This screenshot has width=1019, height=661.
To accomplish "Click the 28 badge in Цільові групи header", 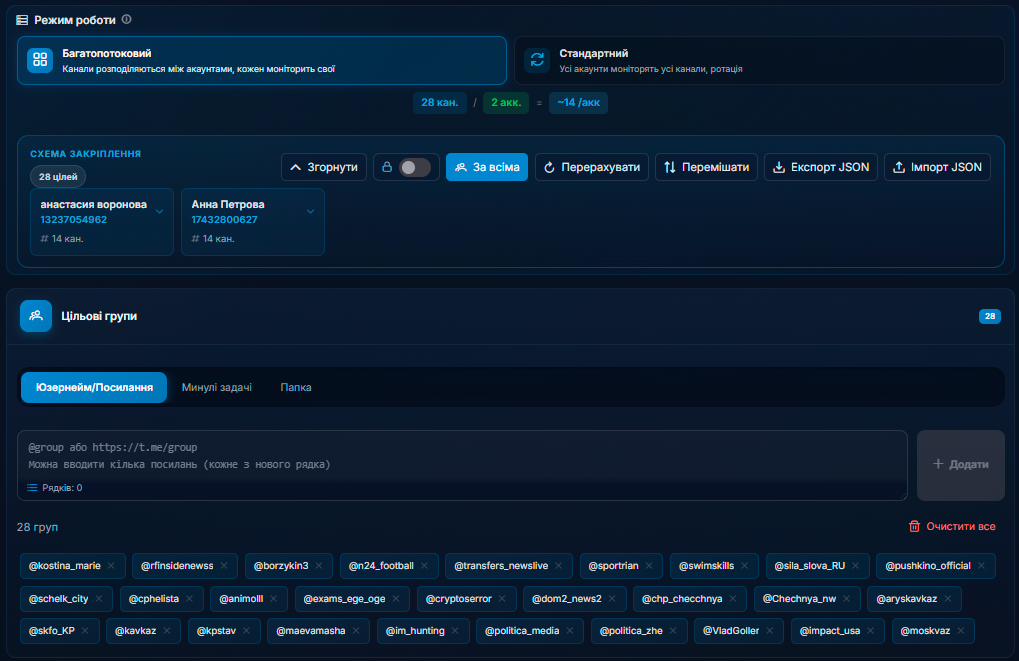I will [x=990, y=316].
